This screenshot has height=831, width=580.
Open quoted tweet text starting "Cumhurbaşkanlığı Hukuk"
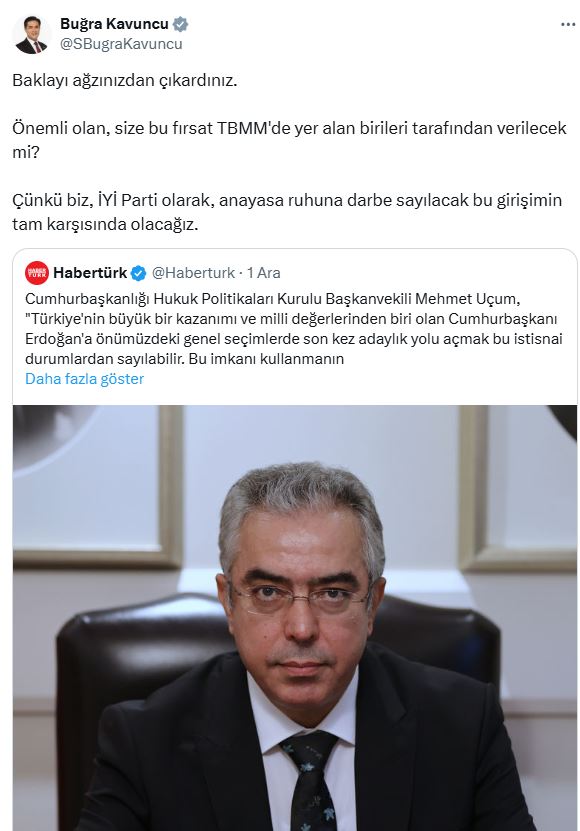click(x=294, y=329)
